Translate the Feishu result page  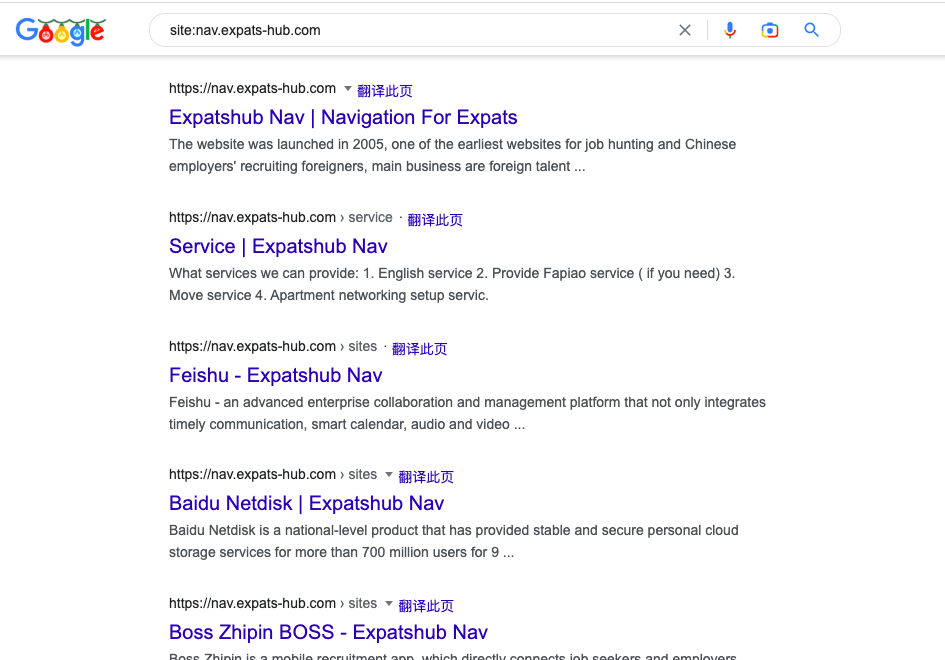[x=419, y=348]
